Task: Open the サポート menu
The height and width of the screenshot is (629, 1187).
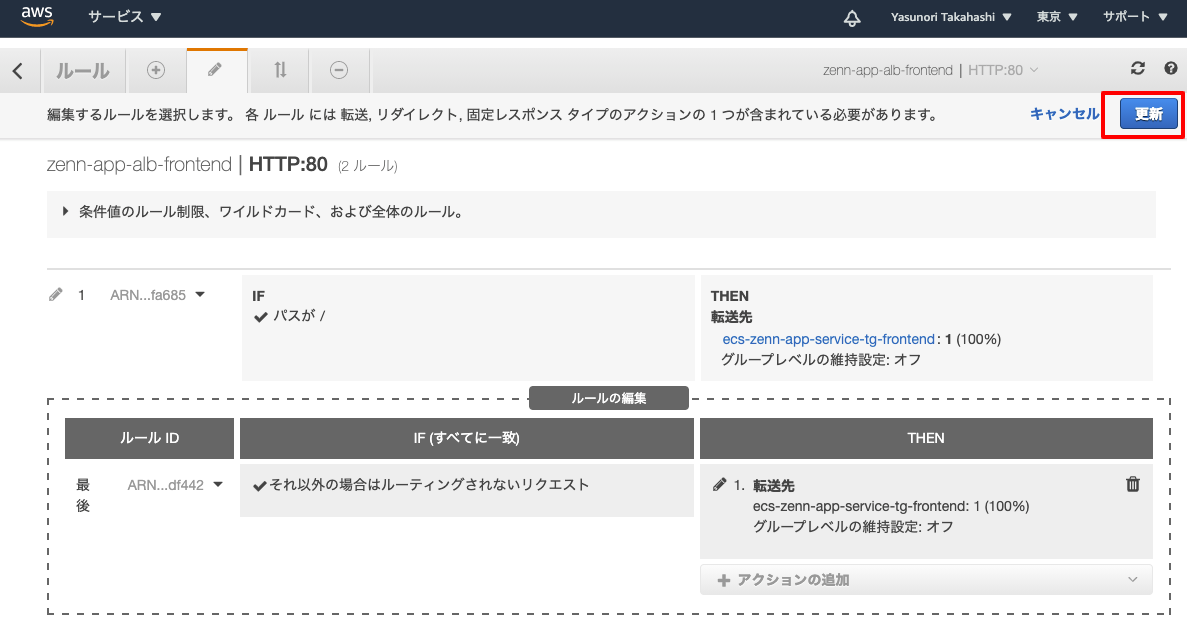Action: coord(1135,17)
